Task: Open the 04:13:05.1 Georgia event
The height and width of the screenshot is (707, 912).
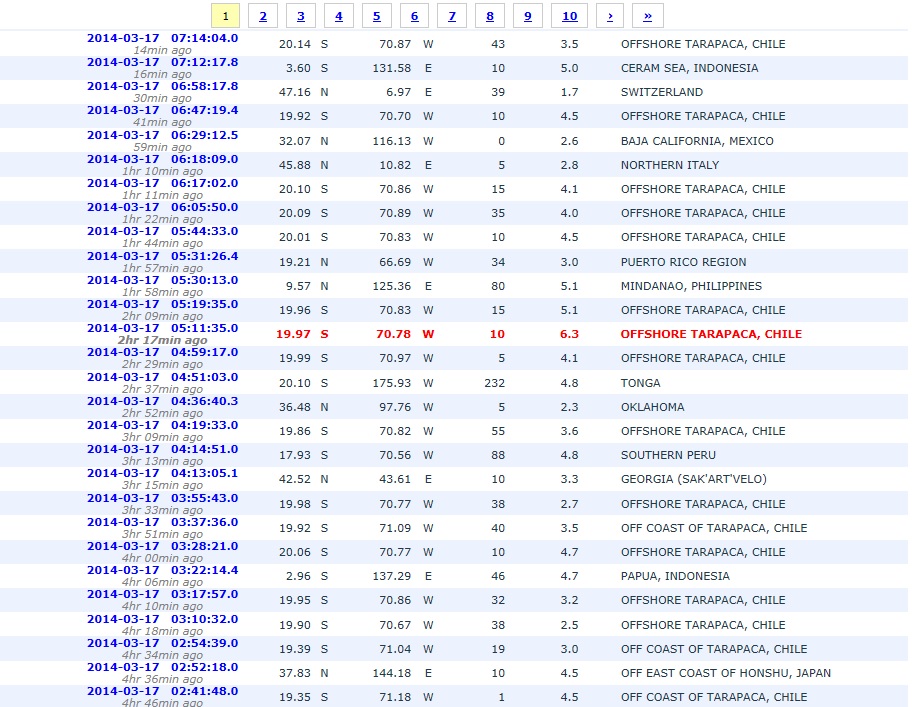Action: click(x=162, y=473)
